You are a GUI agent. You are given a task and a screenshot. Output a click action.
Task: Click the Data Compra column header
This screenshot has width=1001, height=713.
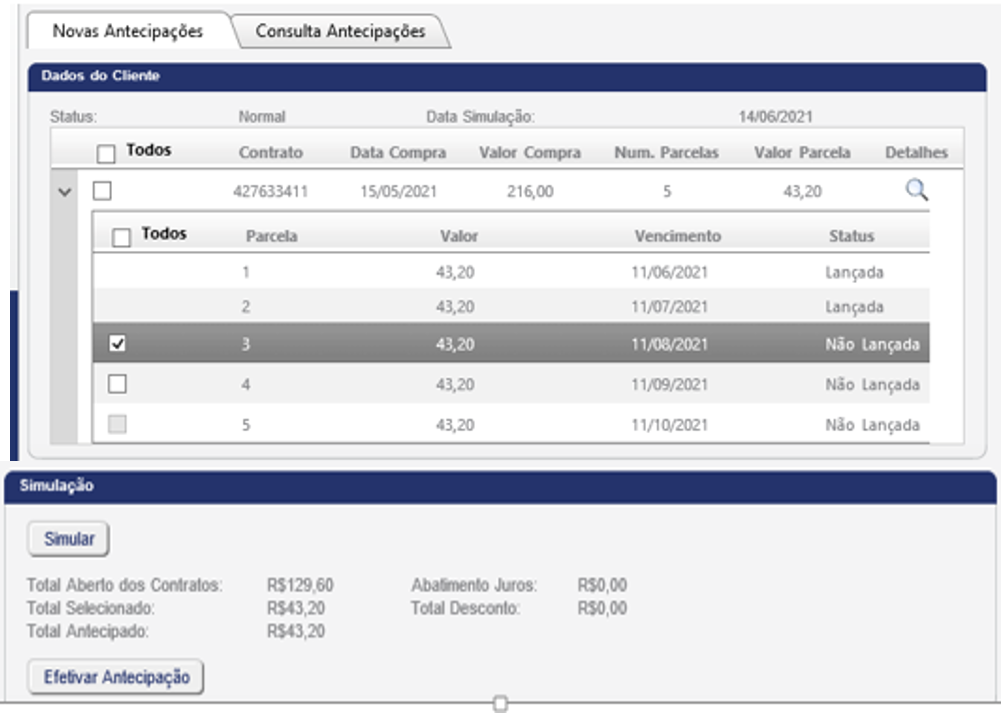(398, 153)
